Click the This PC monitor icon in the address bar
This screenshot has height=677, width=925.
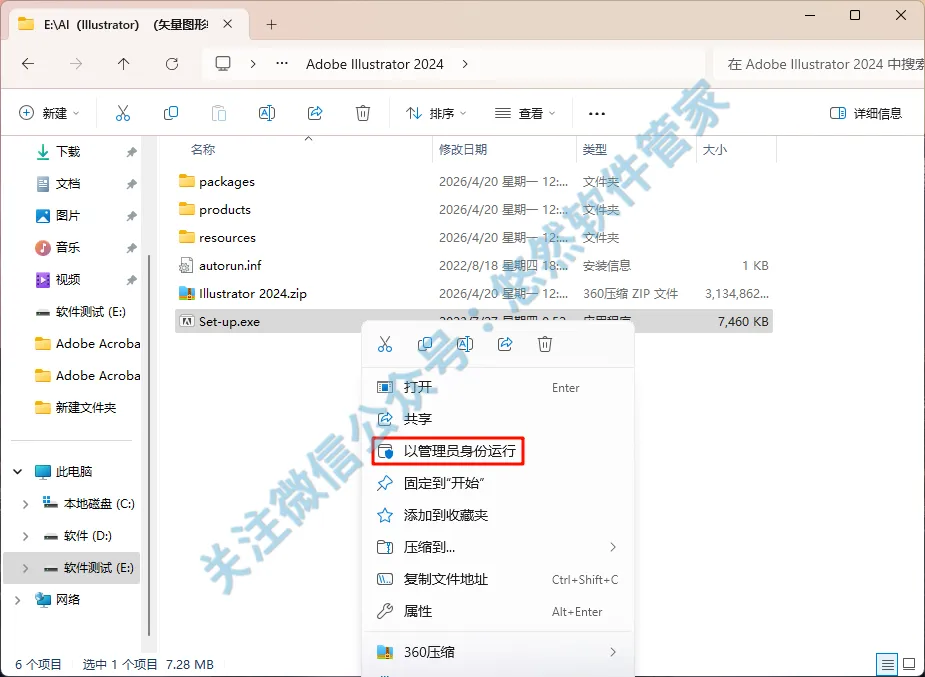tap(223, 64)
